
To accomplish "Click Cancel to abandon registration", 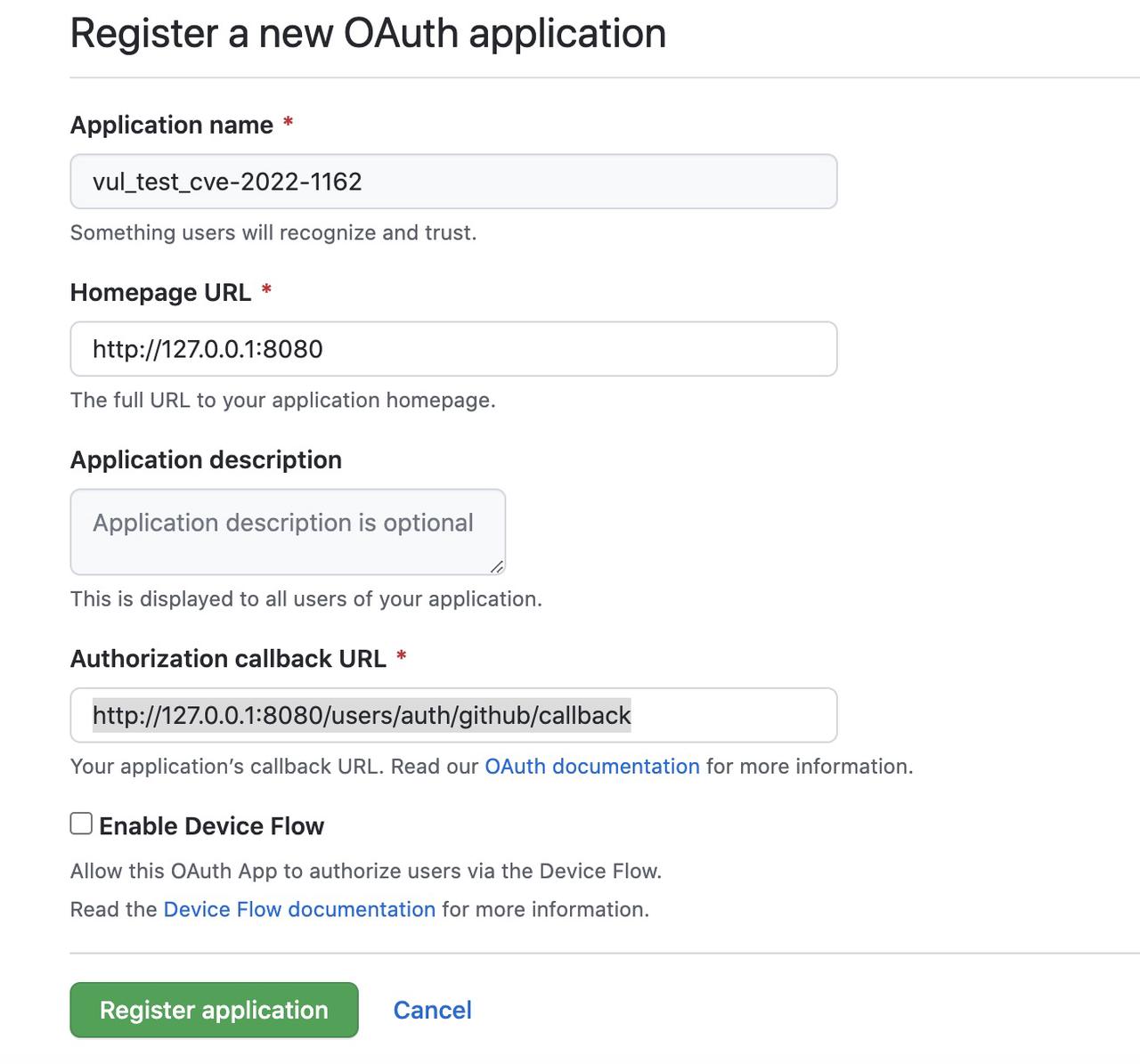I will (x=432, y=1010).
